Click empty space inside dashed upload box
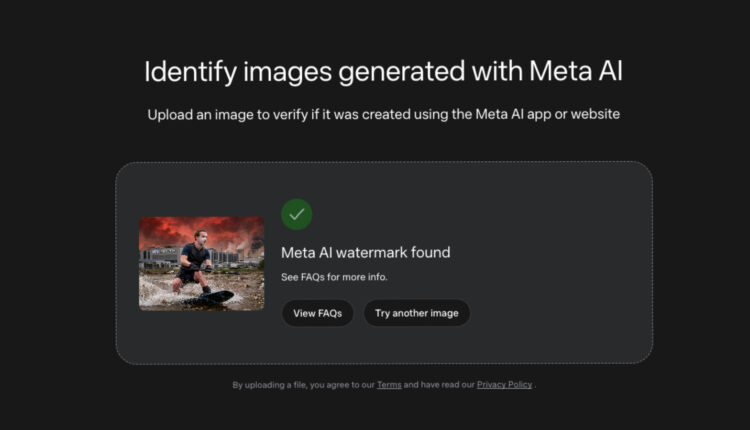The height and width of the screenshot is (430, 750). pos(550,263)
